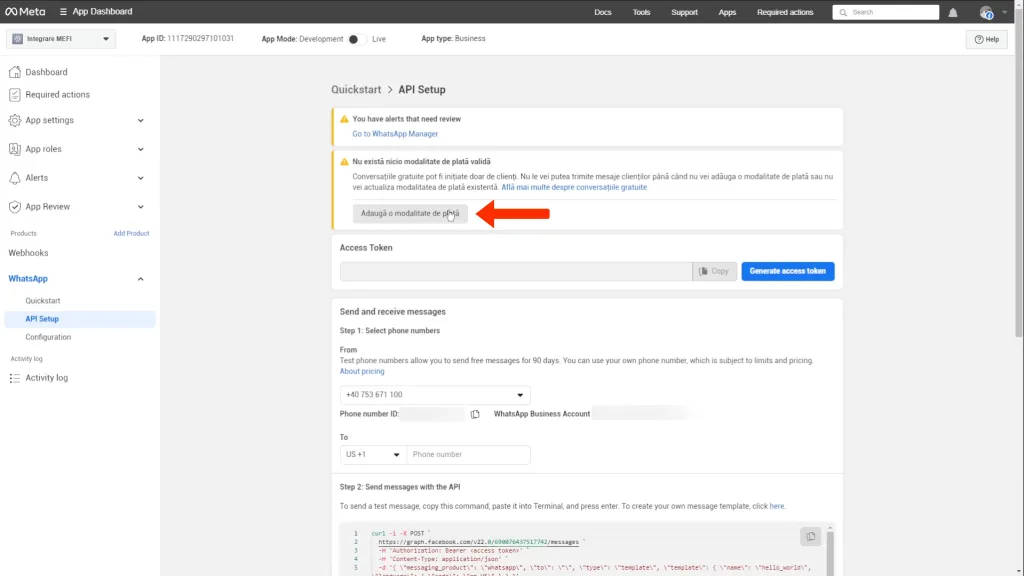This screenshot has width=1024, height=576.
Task: Click the code block scrollbar
Action: [830, 552]
